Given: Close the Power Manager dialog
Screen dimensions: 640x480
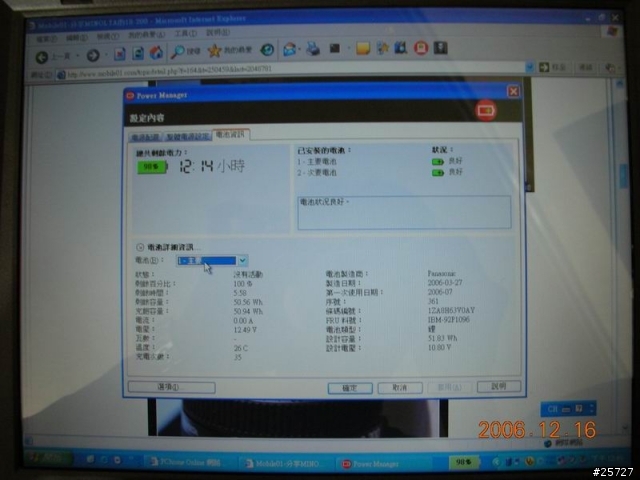Looking at the screenshot, I should coord(513,91).
